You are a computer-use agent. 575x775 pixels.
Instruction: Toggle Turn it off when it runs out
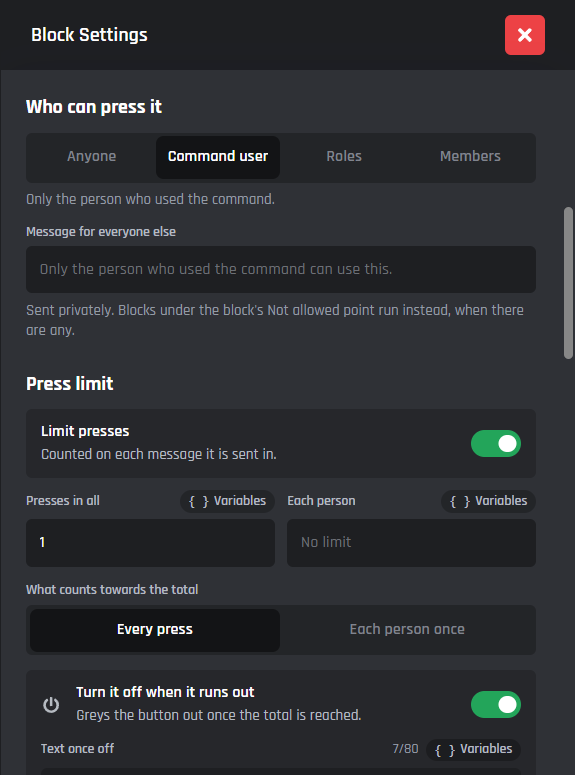[495, 704]
